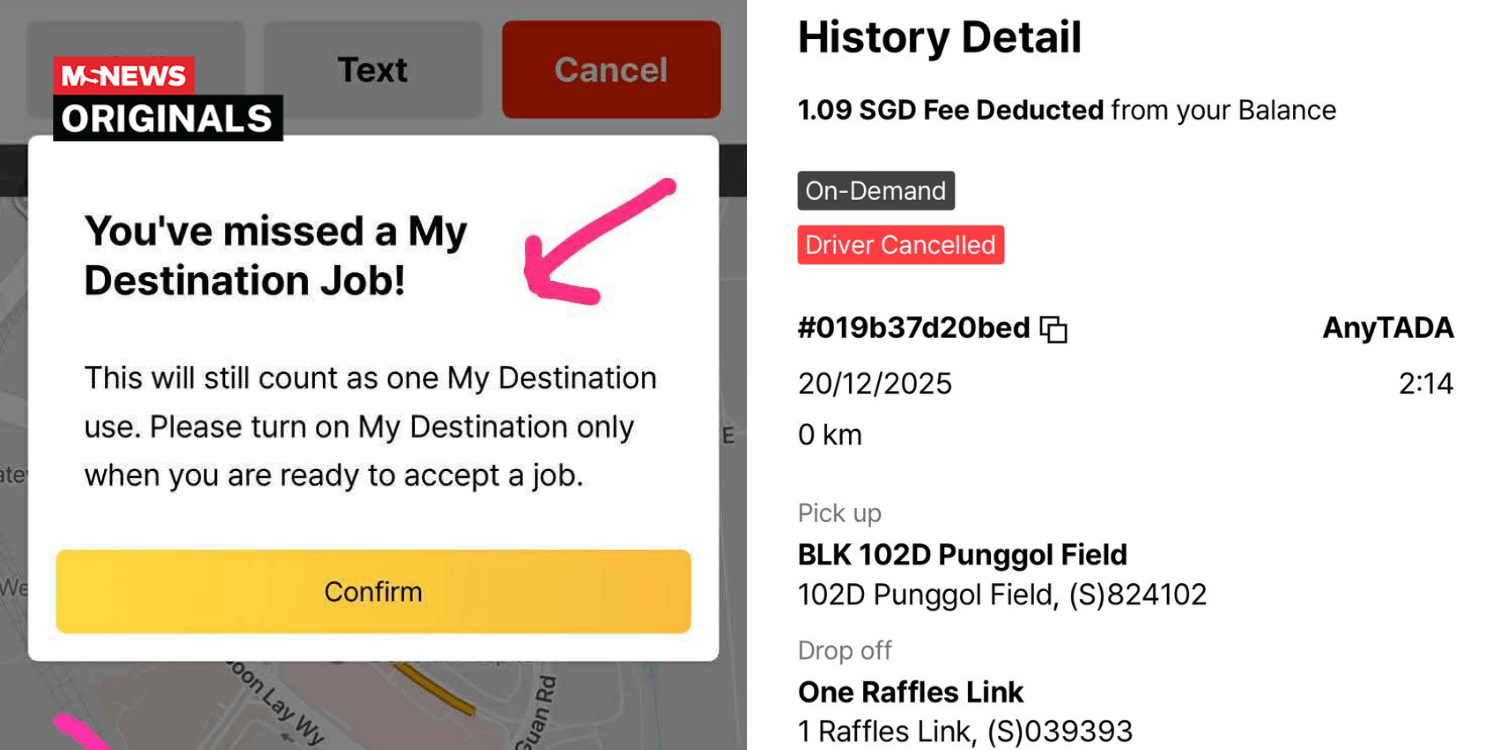
Task: Tap the Text button
Action: pos(372,70)
